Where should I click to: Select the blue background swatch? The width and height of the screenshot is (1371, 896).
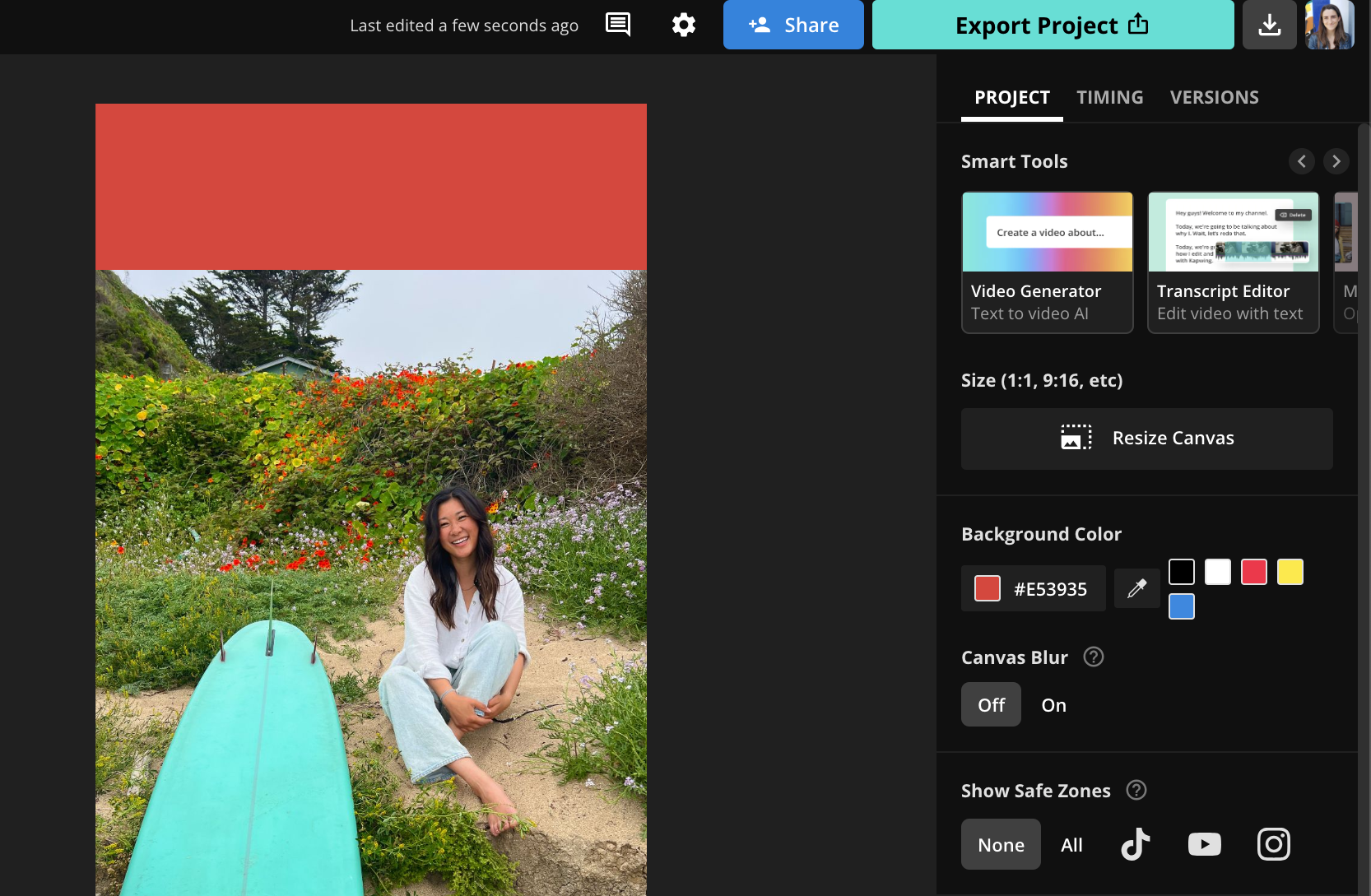tap(1182, 606)
